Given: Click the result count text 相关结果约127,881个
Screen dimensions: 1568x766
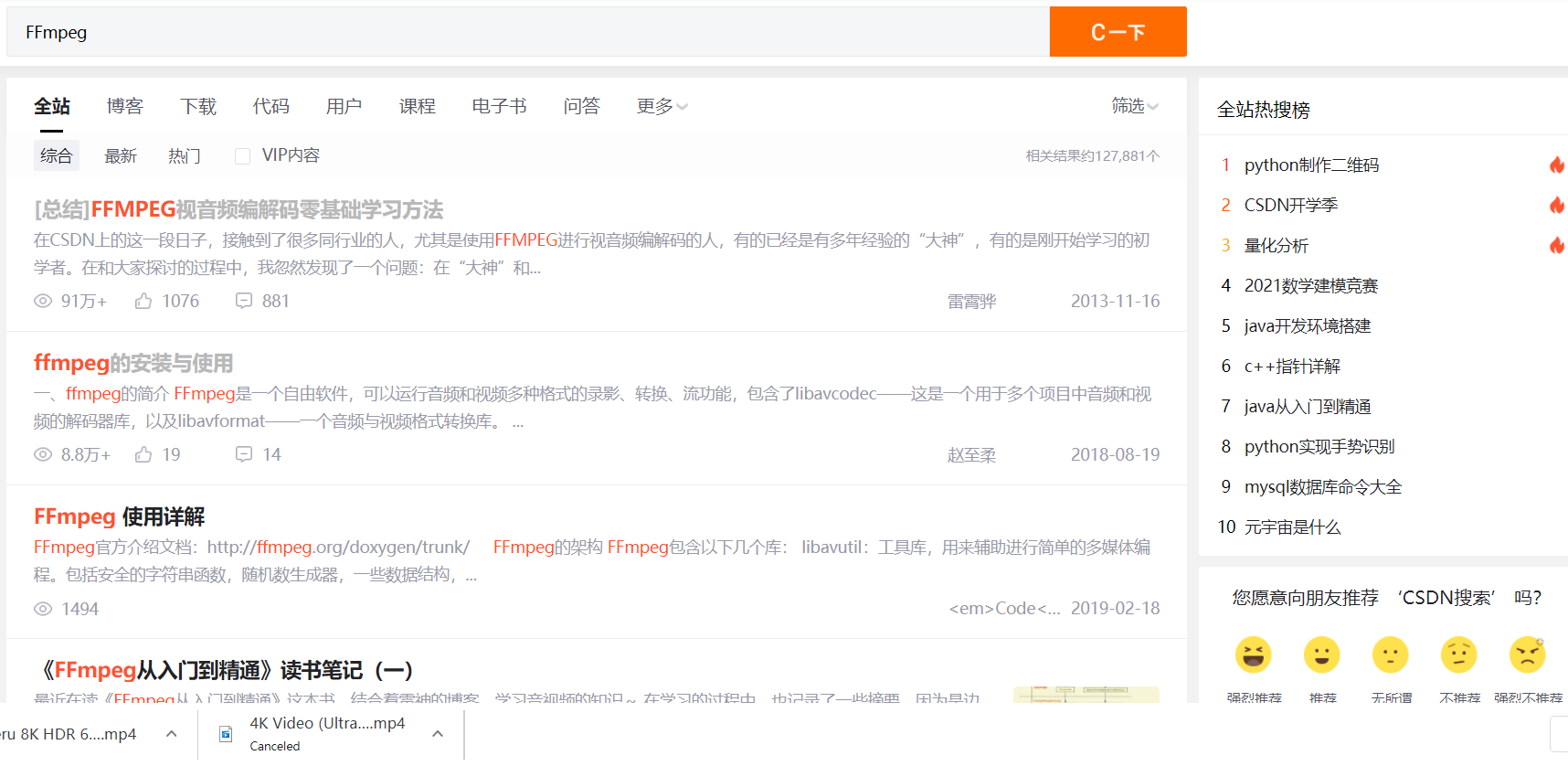Looking at the screenshot, I should point(1093,155).
